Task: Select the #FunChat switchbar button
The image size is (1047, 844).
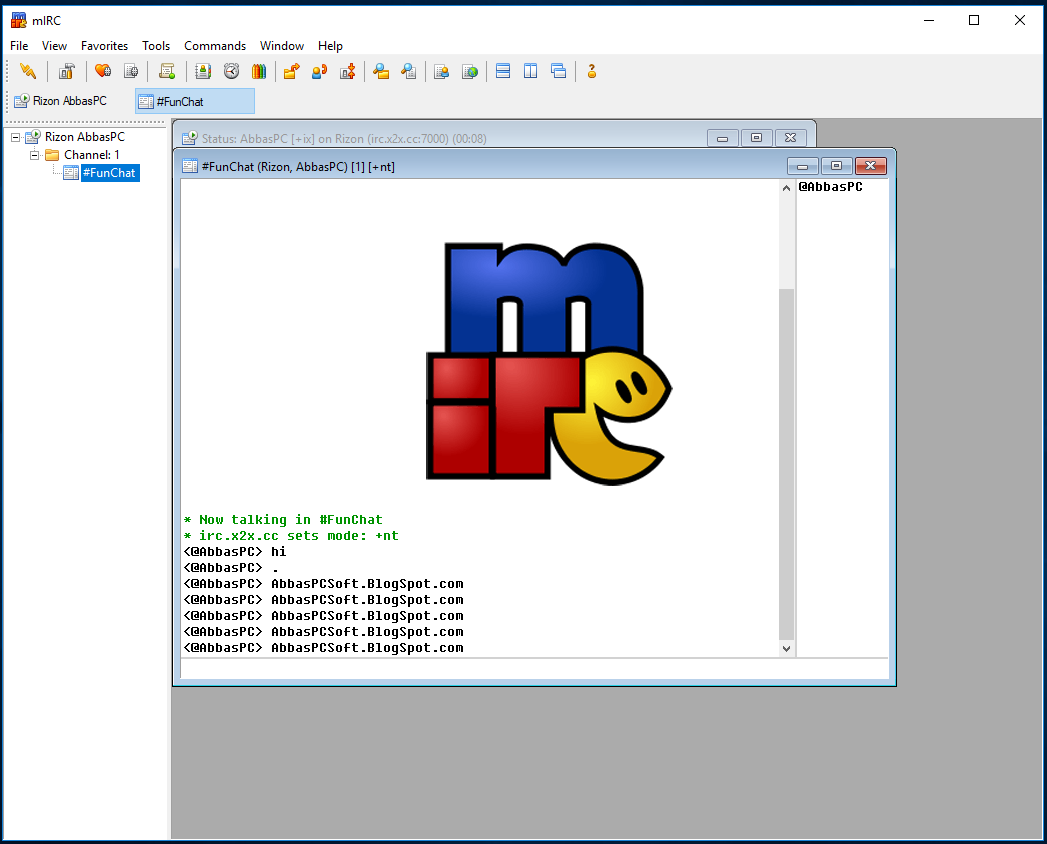Action: [195, 101]
